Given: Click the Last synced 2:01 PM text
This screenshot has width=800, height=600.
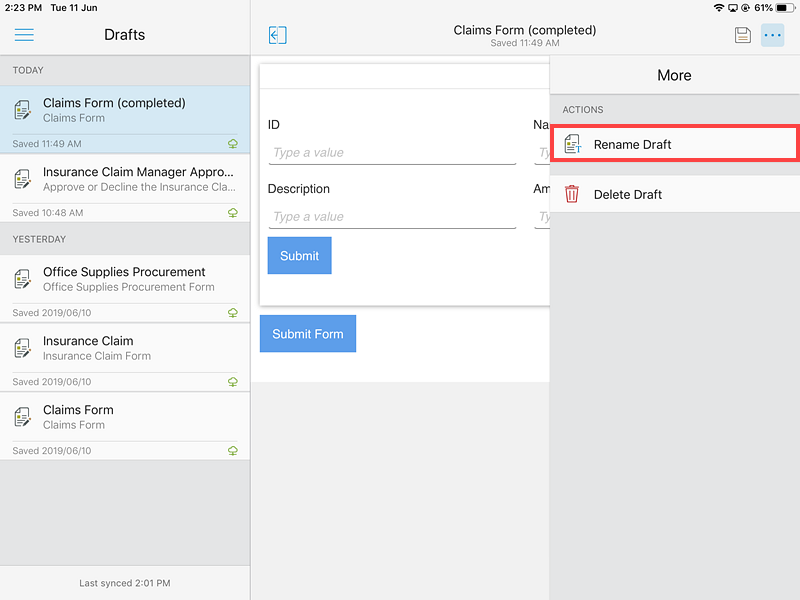Looking at the screenshot, I should pyautogui.click(x=125, y=583).
